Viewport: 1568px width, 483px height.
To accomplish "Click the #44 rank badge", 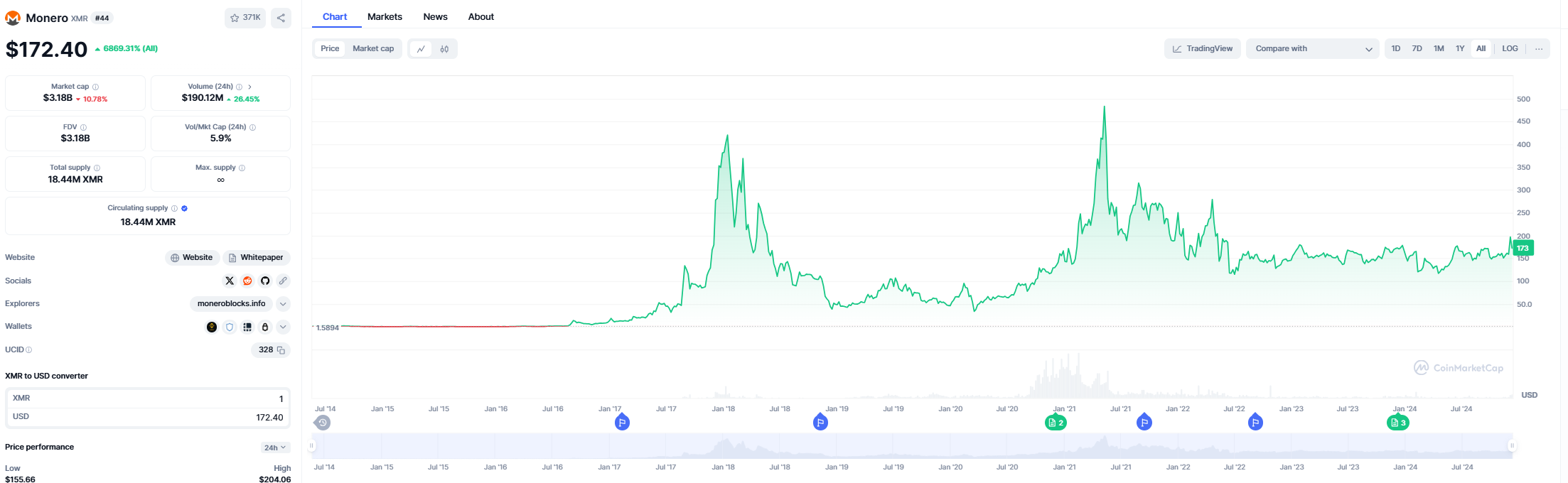I will coord(102,18).
